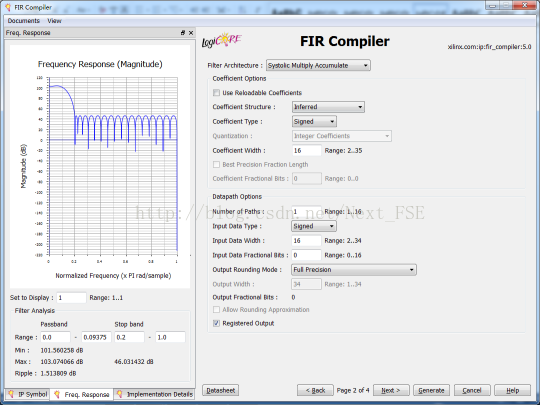Image resolution: width=540 pixels, height=405 pixels.
Task: Open the Quantization dropdown
Action: click(342, 136)
